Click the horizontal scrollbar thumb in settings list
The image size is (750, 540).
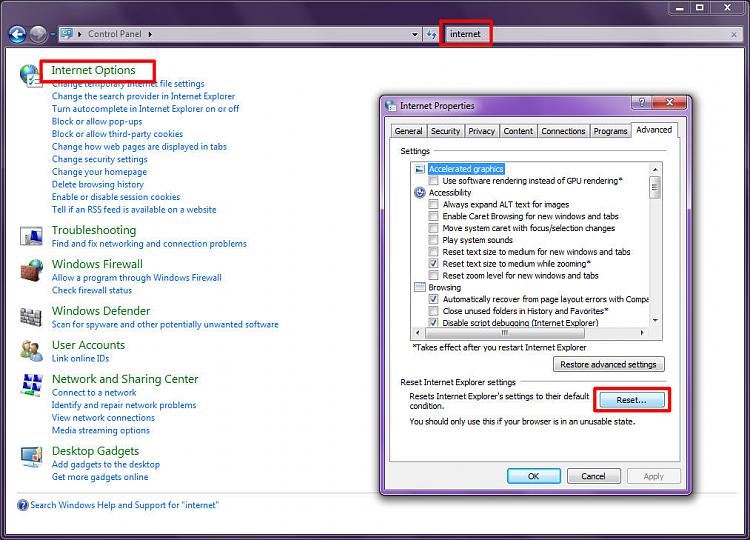[x=505, y=332]
